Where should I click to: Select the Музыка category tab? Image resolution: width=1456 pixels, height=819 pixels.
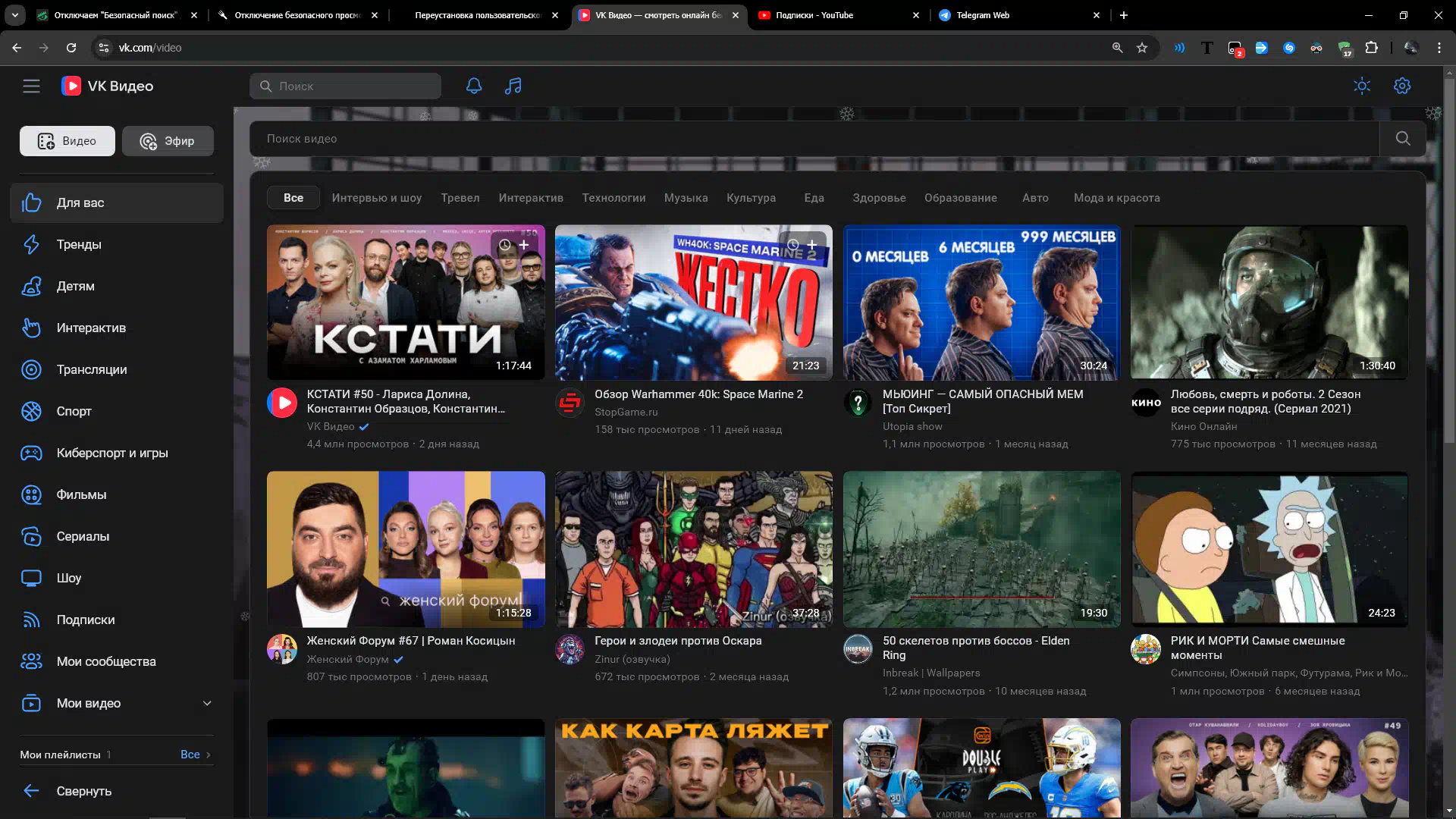tap(686, 198)
